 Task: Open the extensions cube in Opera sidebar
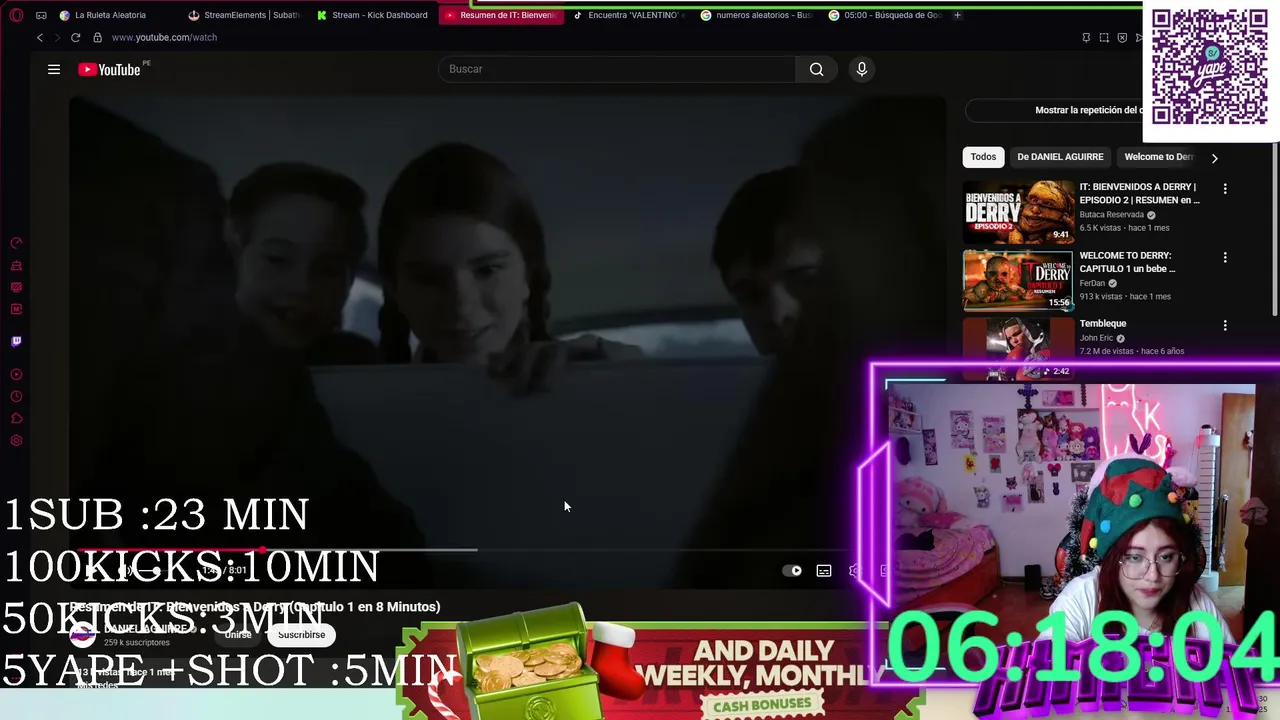(16, 418)
